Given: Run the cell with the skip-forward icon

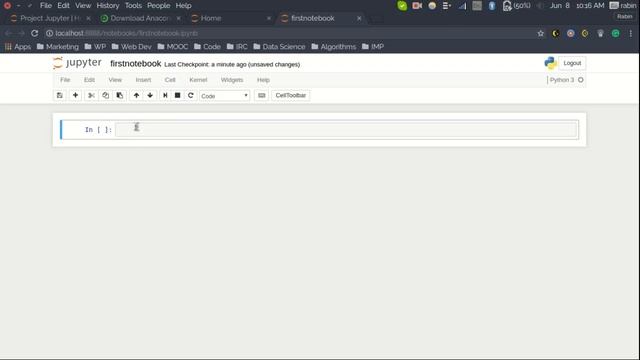Looking at the screenshot, I should pyautogui.click(x=165, y=96).
